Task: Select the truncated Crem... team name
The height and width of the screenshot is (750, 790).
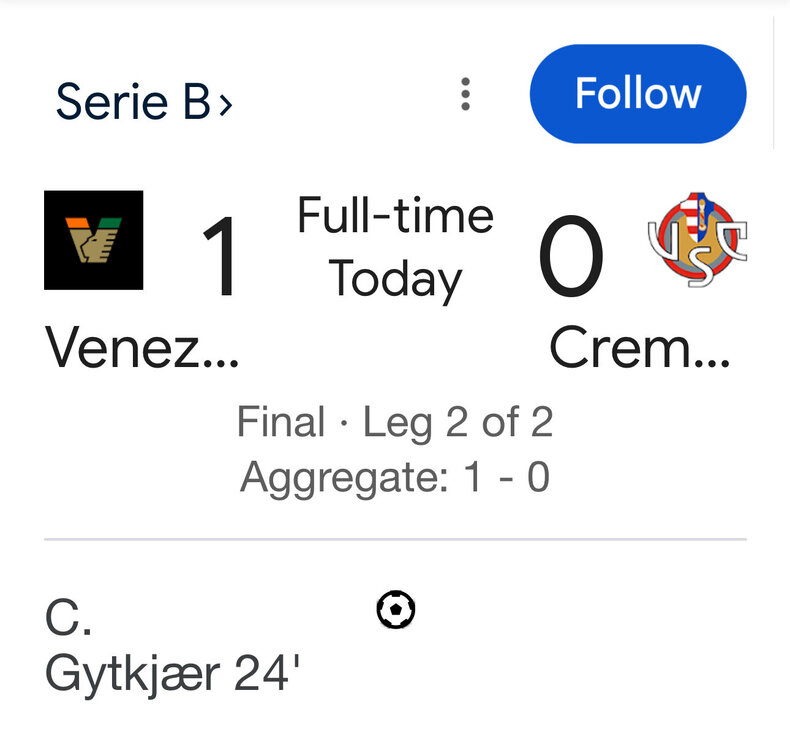Action: 640,349
